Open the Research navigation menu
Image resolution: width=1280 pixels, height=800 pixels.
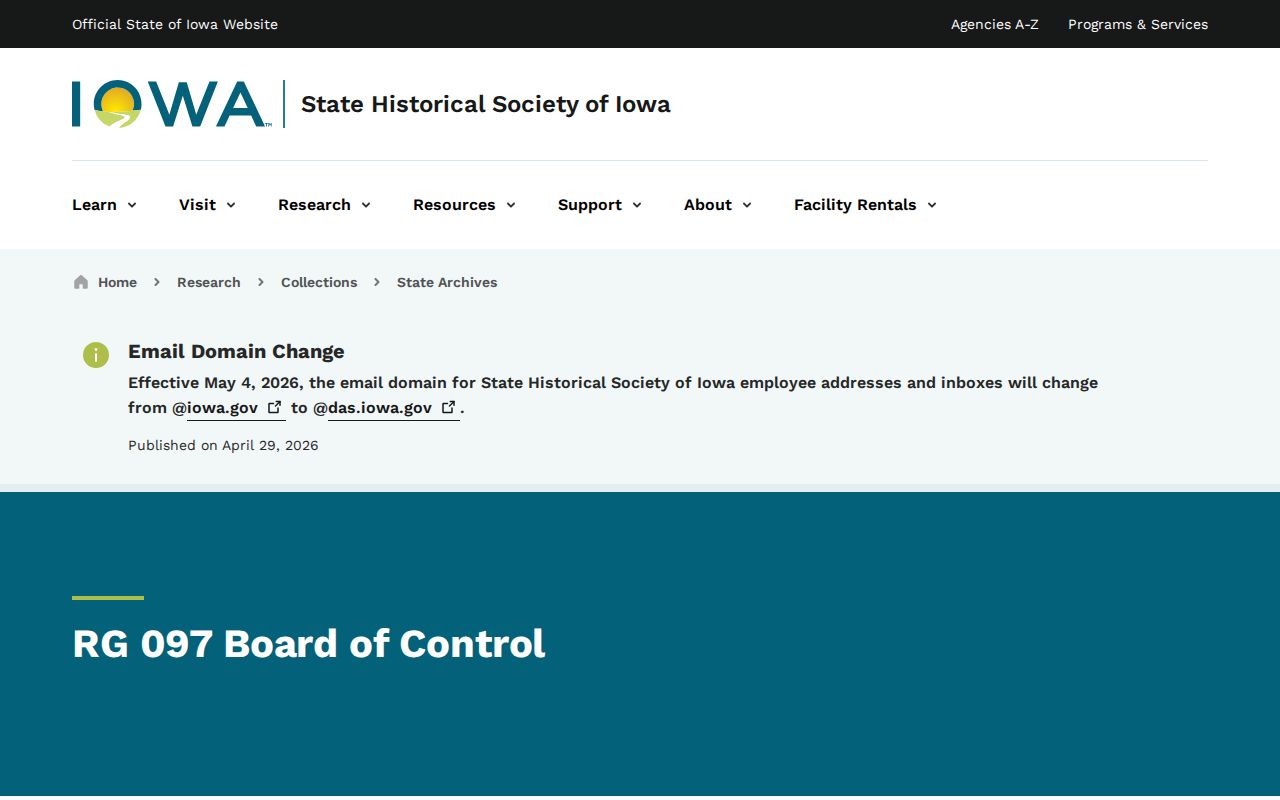pyautogui.click(x=325, y=205)
